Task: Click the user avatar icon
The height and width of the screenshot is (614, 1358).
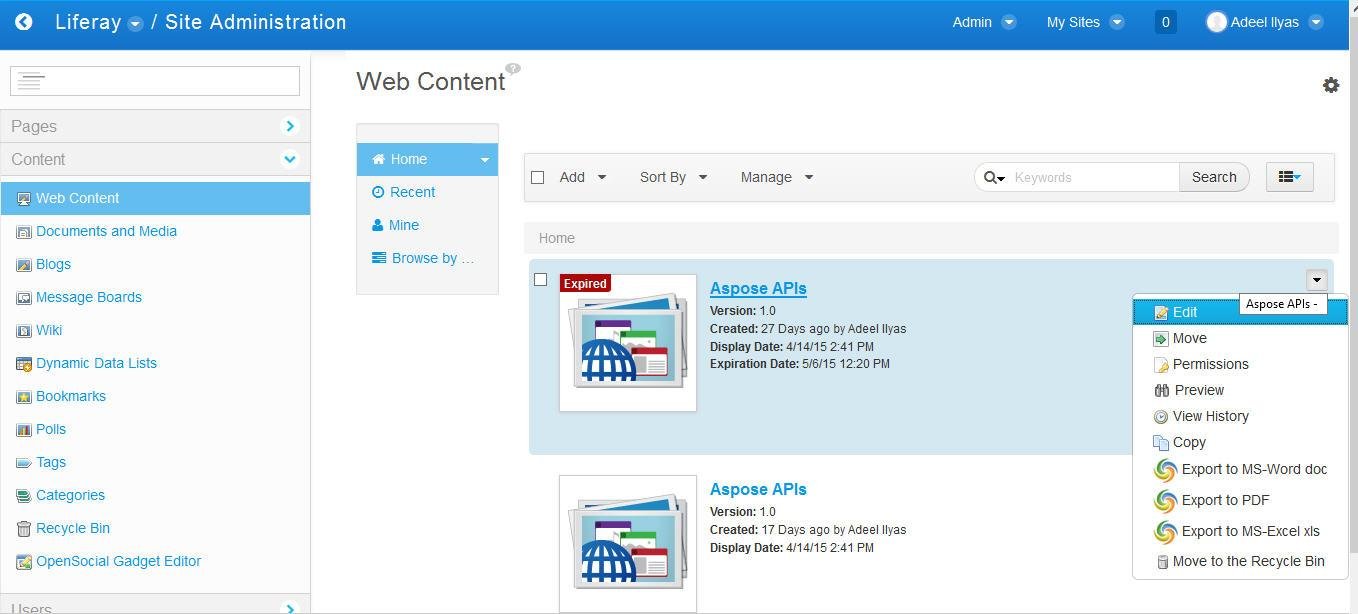Action: click(1216, 22)
